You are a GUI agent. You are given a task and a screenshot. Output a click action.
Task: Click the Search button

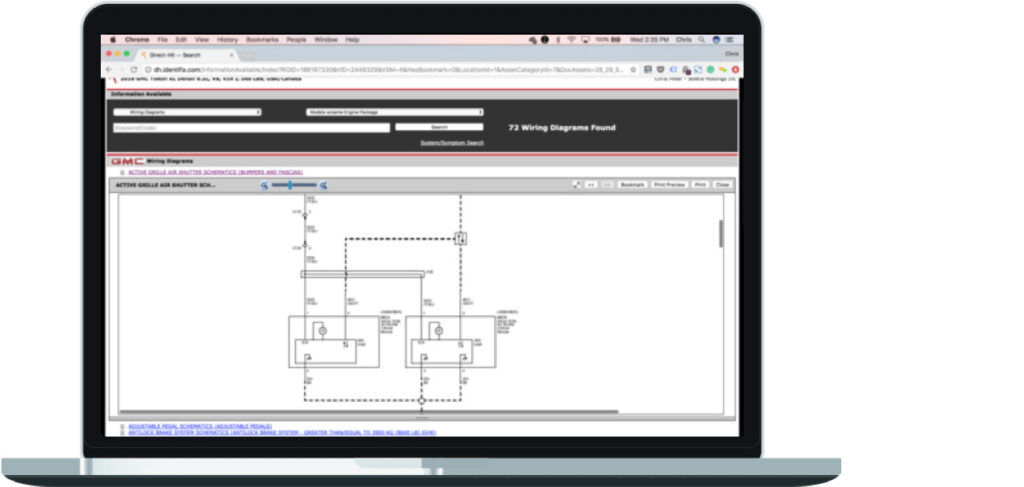439,128
